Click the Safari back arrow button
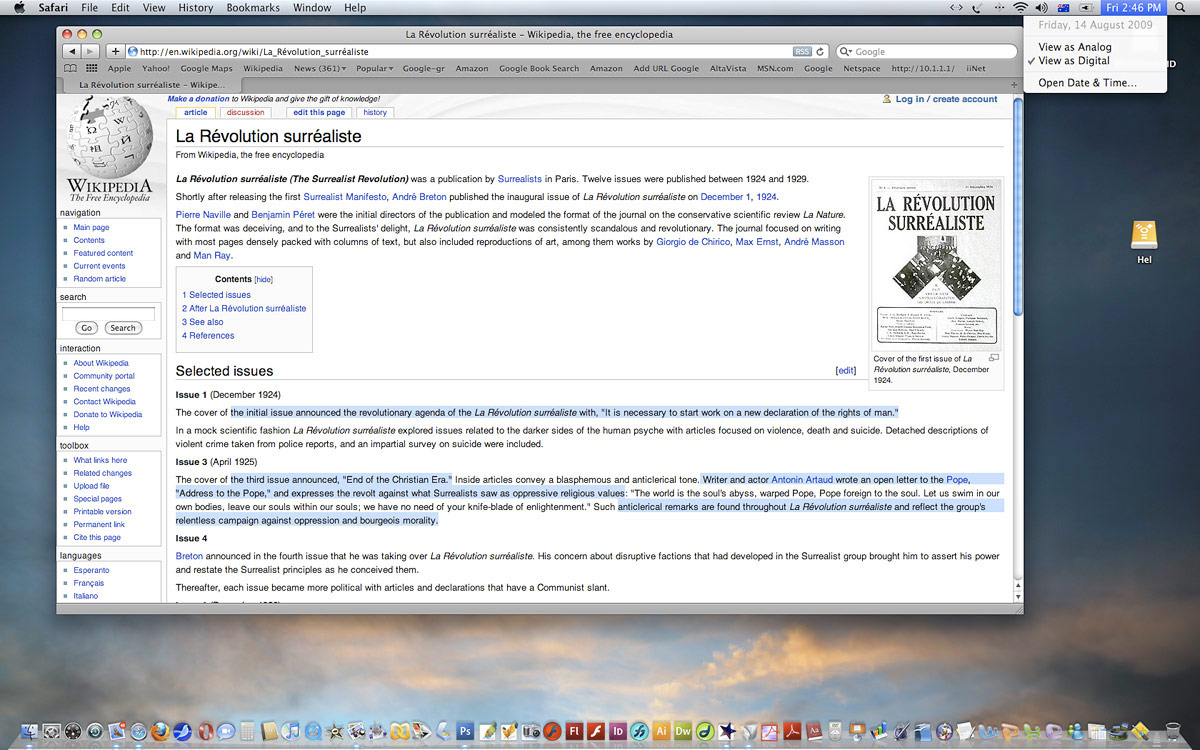 tap(71, 51)
